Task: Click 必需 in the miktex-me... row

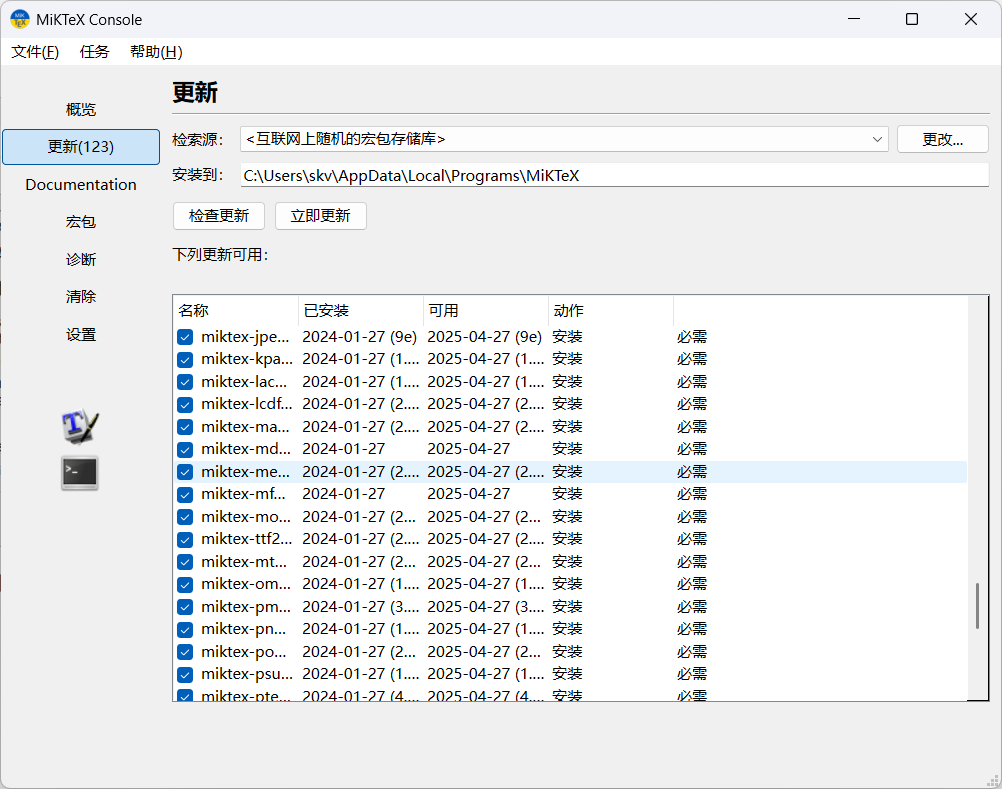Action: [x=692, y=472]
